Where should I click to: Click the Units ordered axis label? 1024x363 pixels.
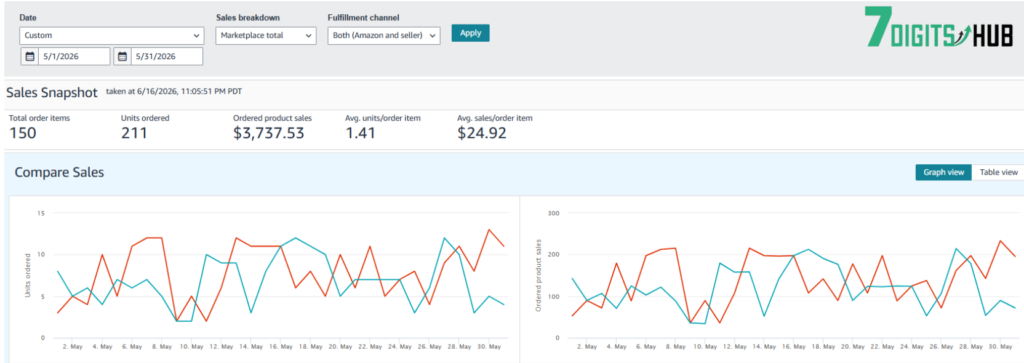27,276
